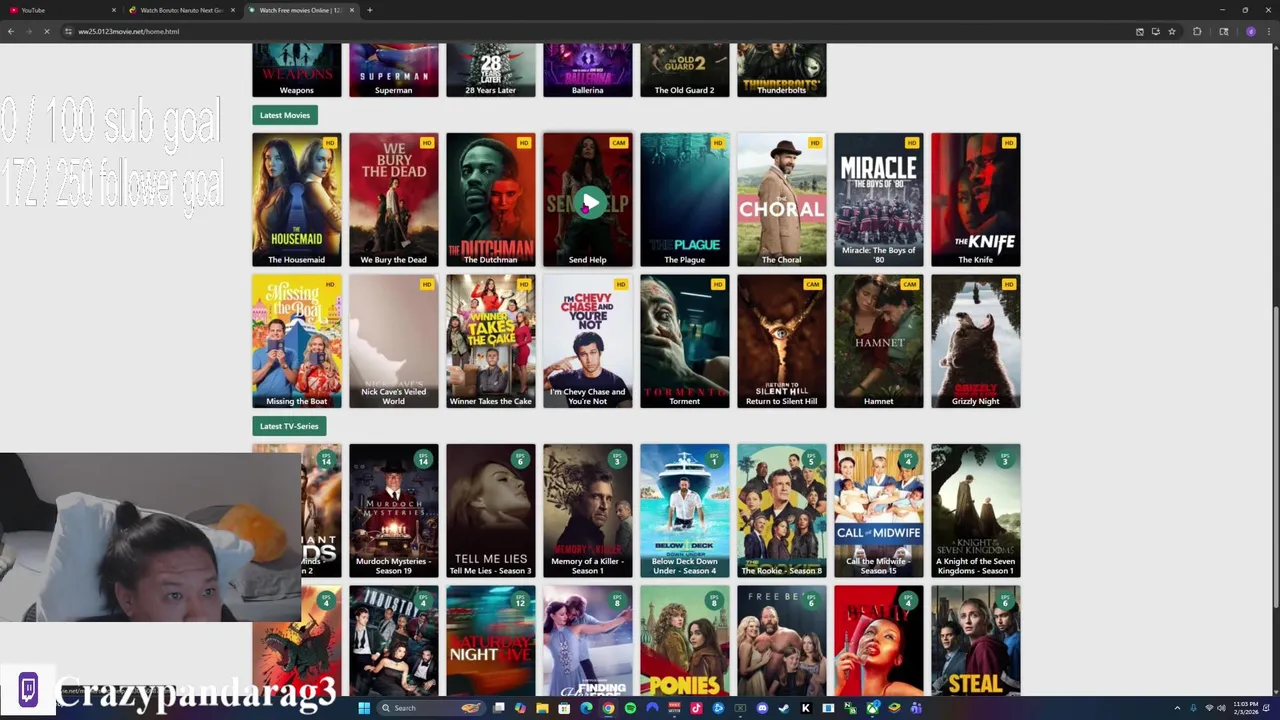The image size is (1280, 720).
Task: Click the Nick Cave's Veiled World title
Action: (x=394, y=396)
